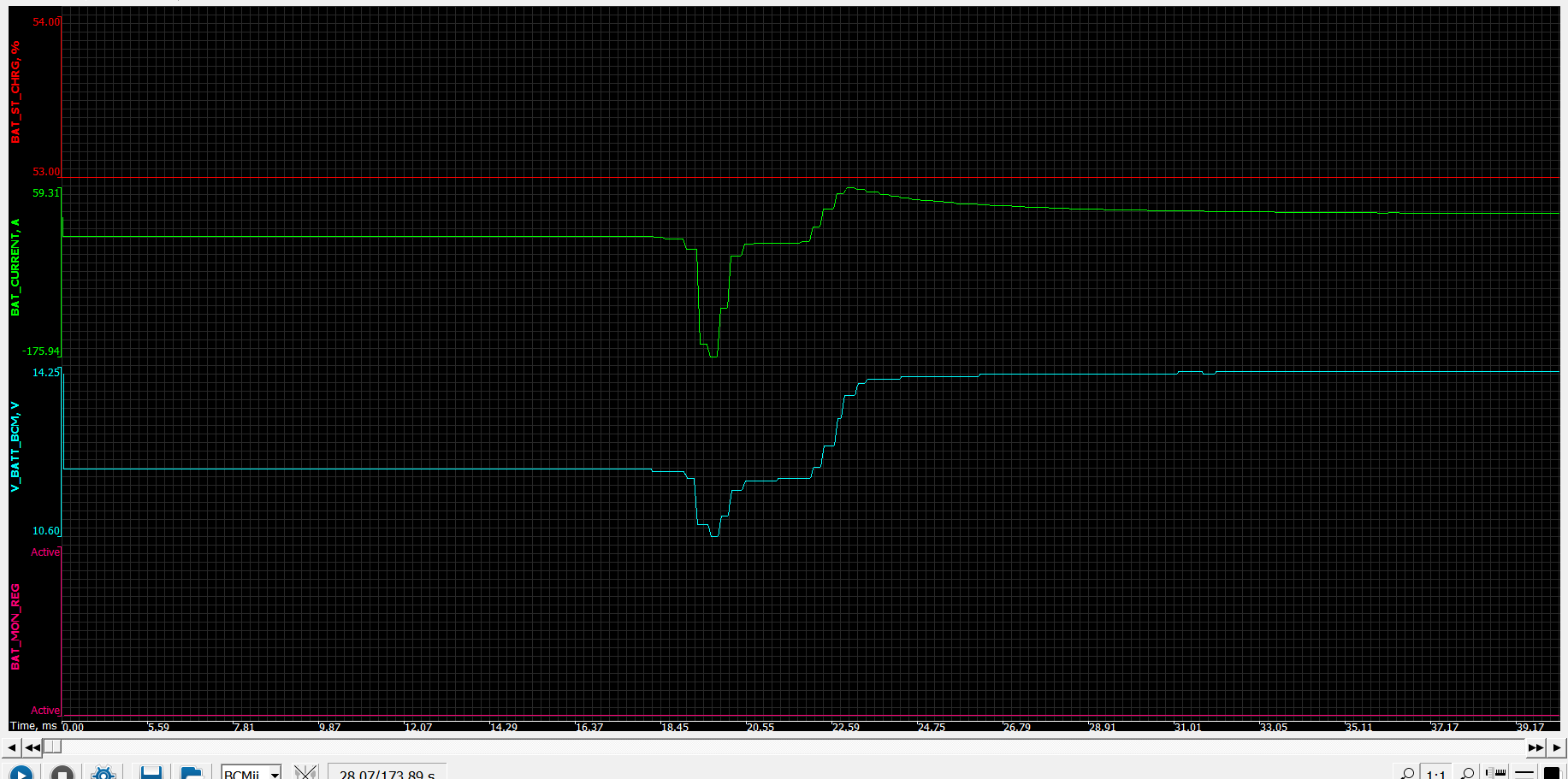Open a file with the folder icon
Image resolution: width=1568 pixels, height=779 pixels.
[x=192, y=773]
